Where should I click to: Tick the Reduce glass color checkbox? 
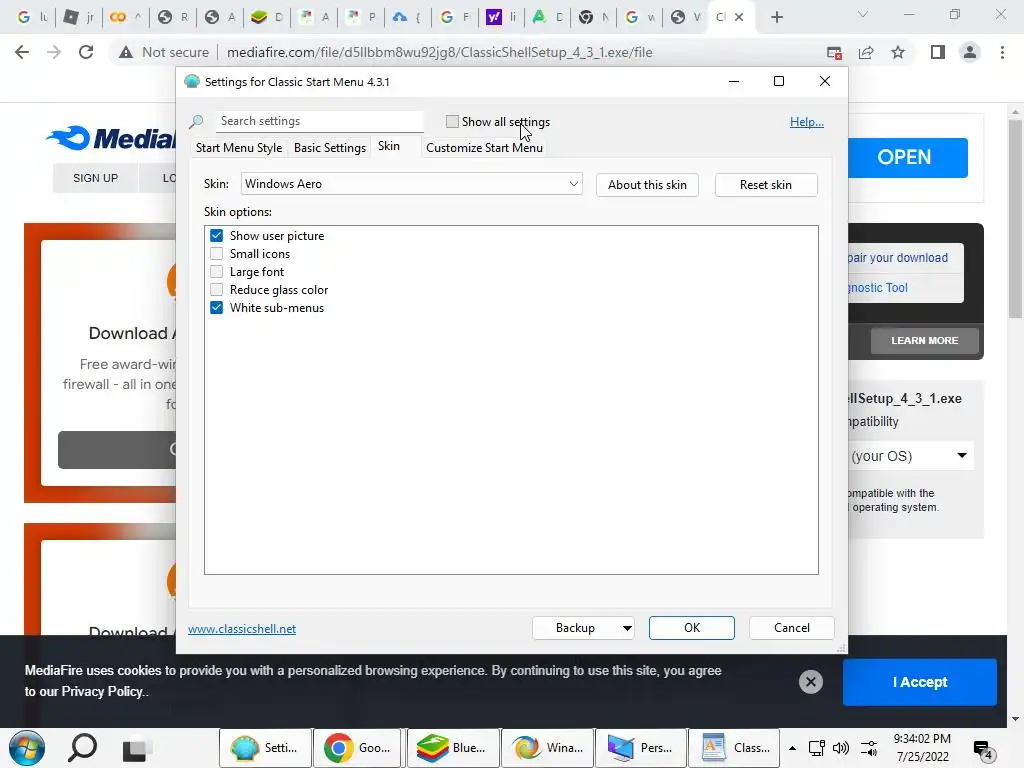point(216,289)
